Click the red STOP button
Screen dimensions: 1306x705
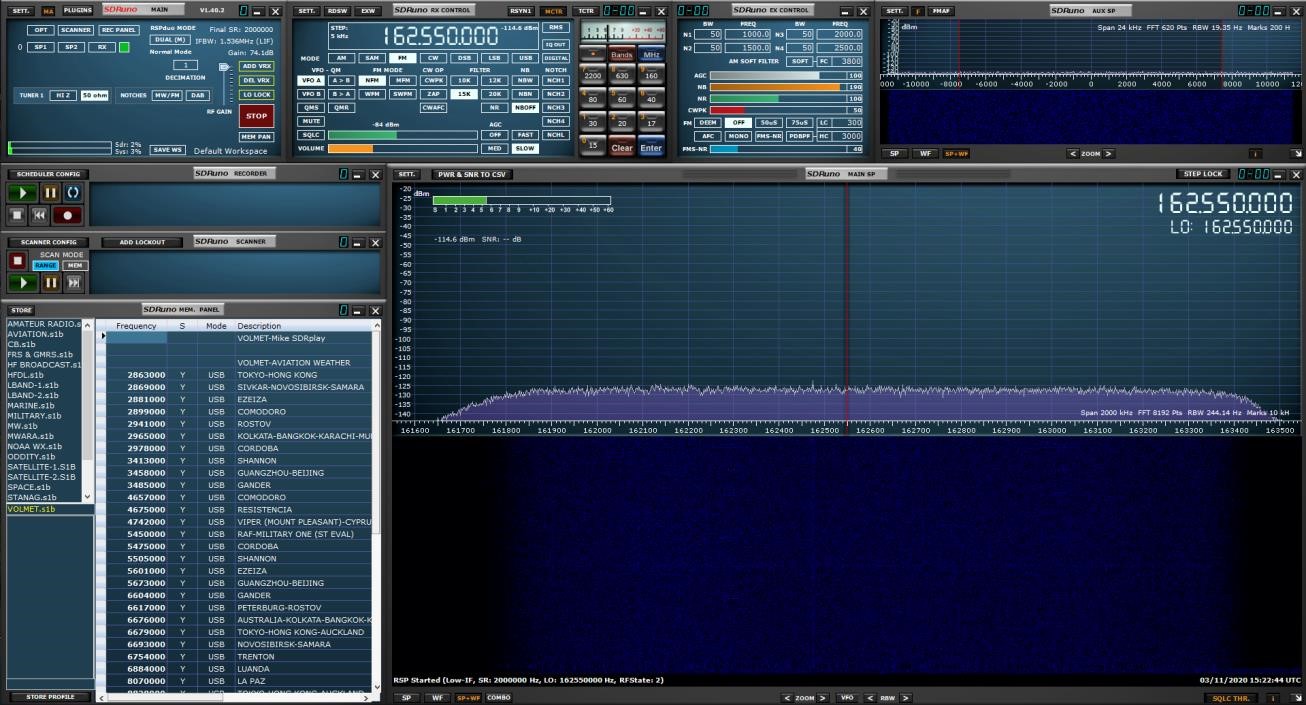256,116
